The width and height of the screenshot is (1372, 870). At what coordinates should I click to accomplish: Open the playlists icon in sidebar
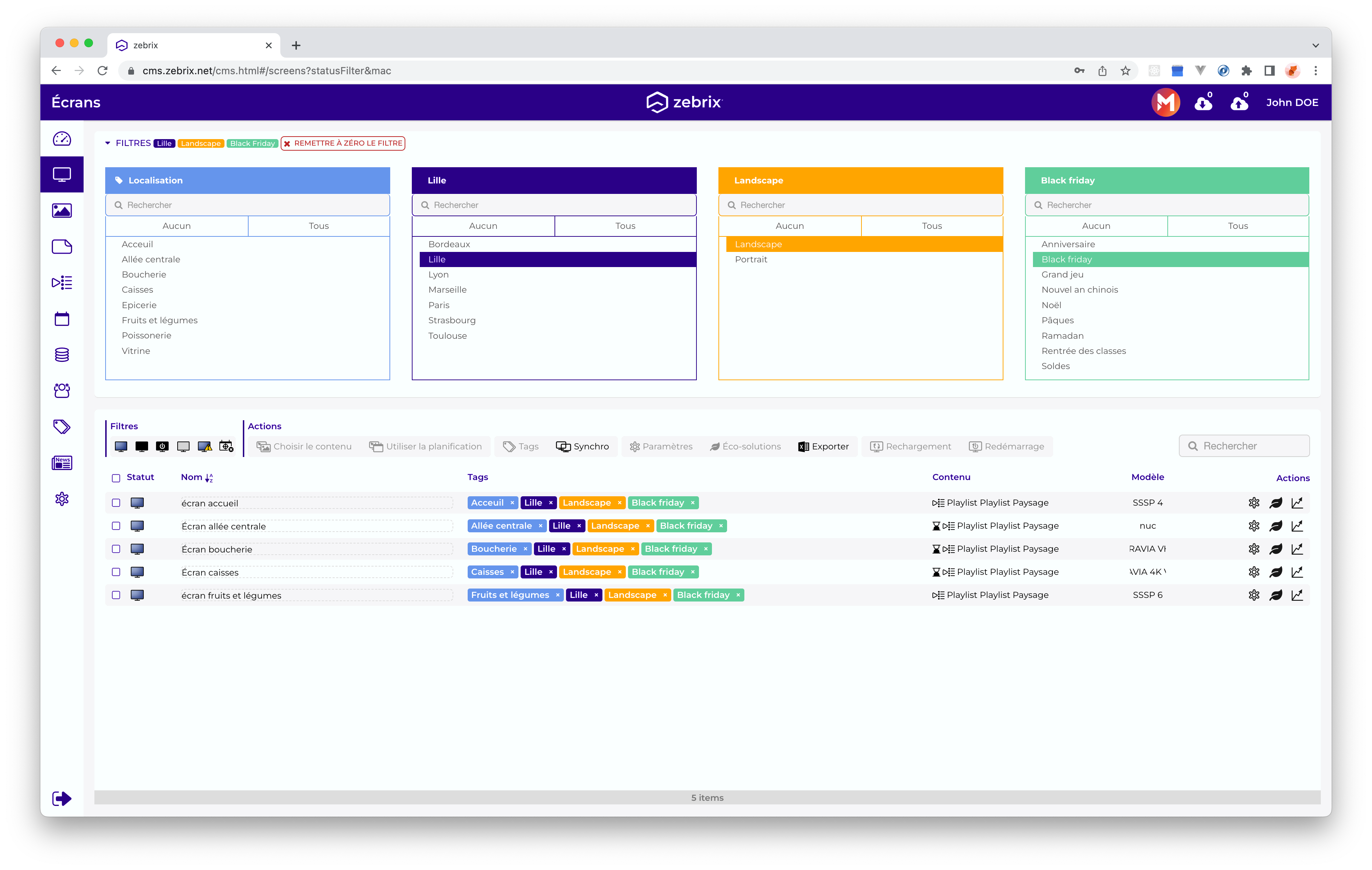coord(62,282)
